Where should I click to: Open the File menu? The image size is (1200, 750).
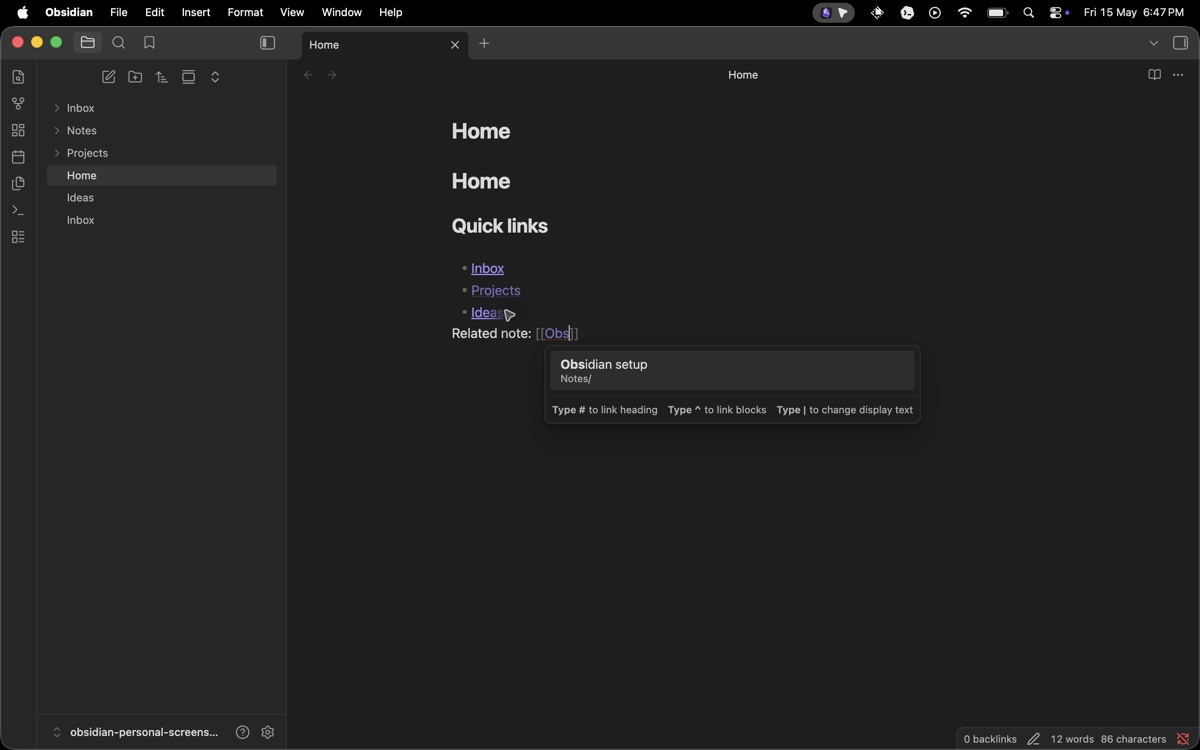tap(119, 13)
